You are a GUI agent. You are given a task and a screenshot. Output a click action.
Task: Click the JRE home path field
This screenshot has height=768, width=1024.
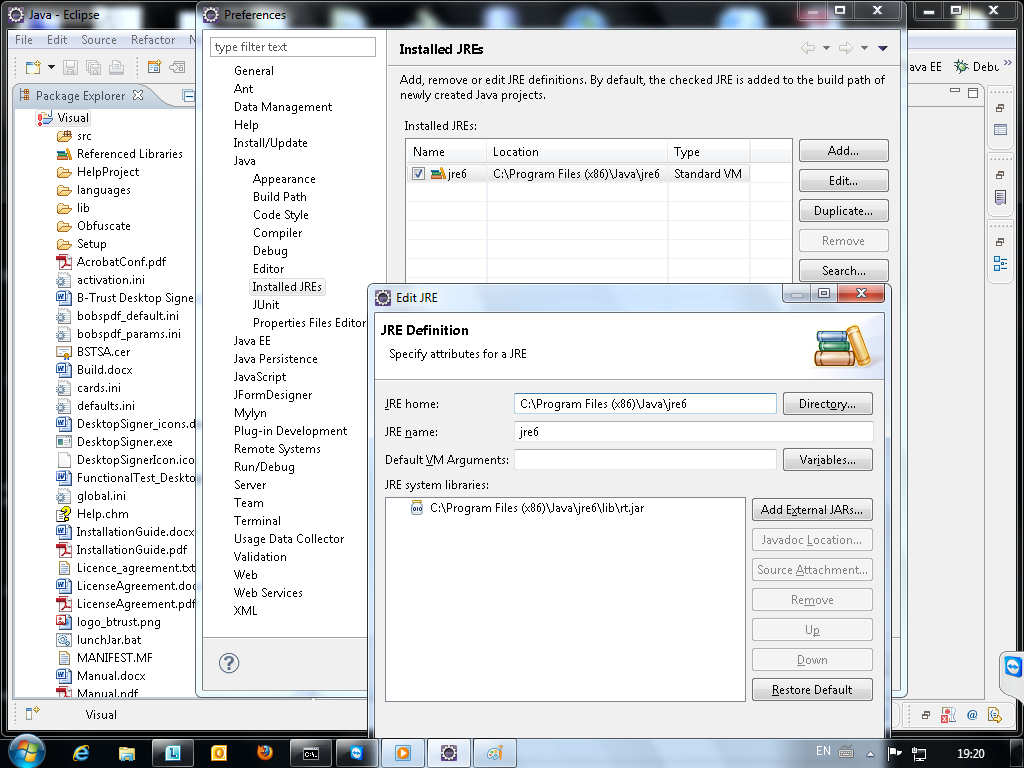[645, 404]
